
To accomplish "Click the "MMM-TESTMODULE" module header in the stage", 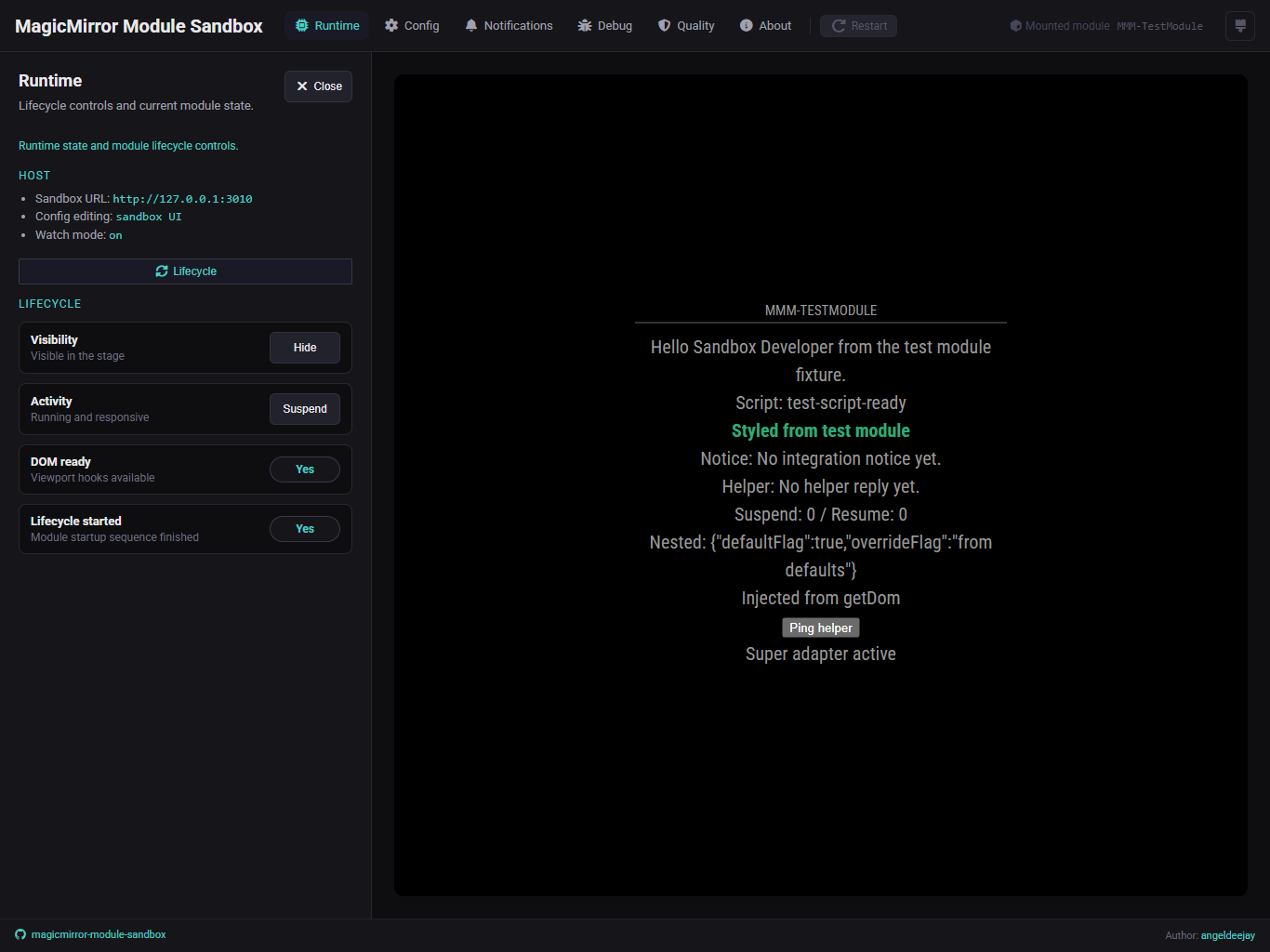I will click(821, 311).
